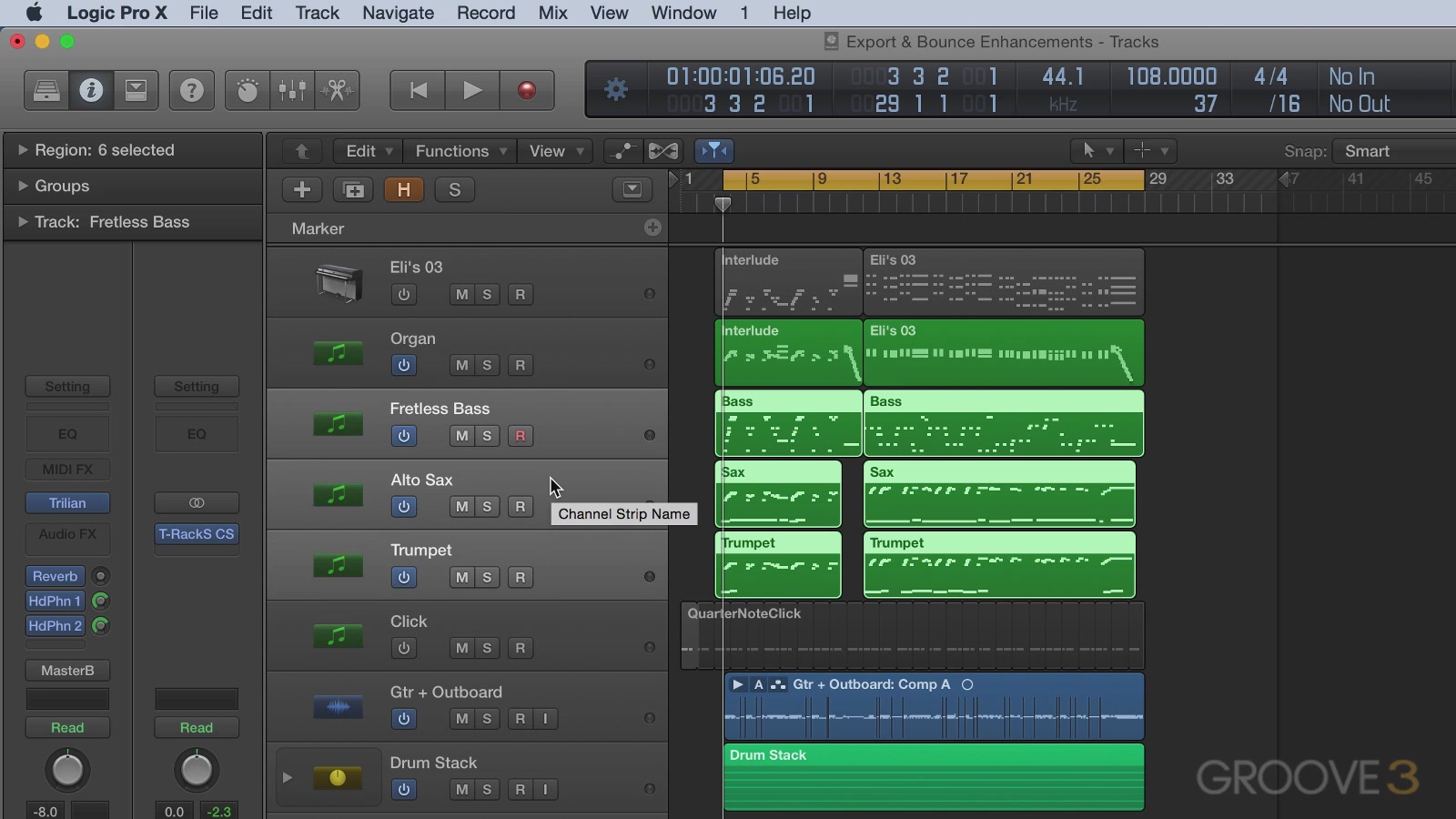Enable record arm on the Fretless Bass track
Screen dimensions: 1456x819
pos(520,436)
